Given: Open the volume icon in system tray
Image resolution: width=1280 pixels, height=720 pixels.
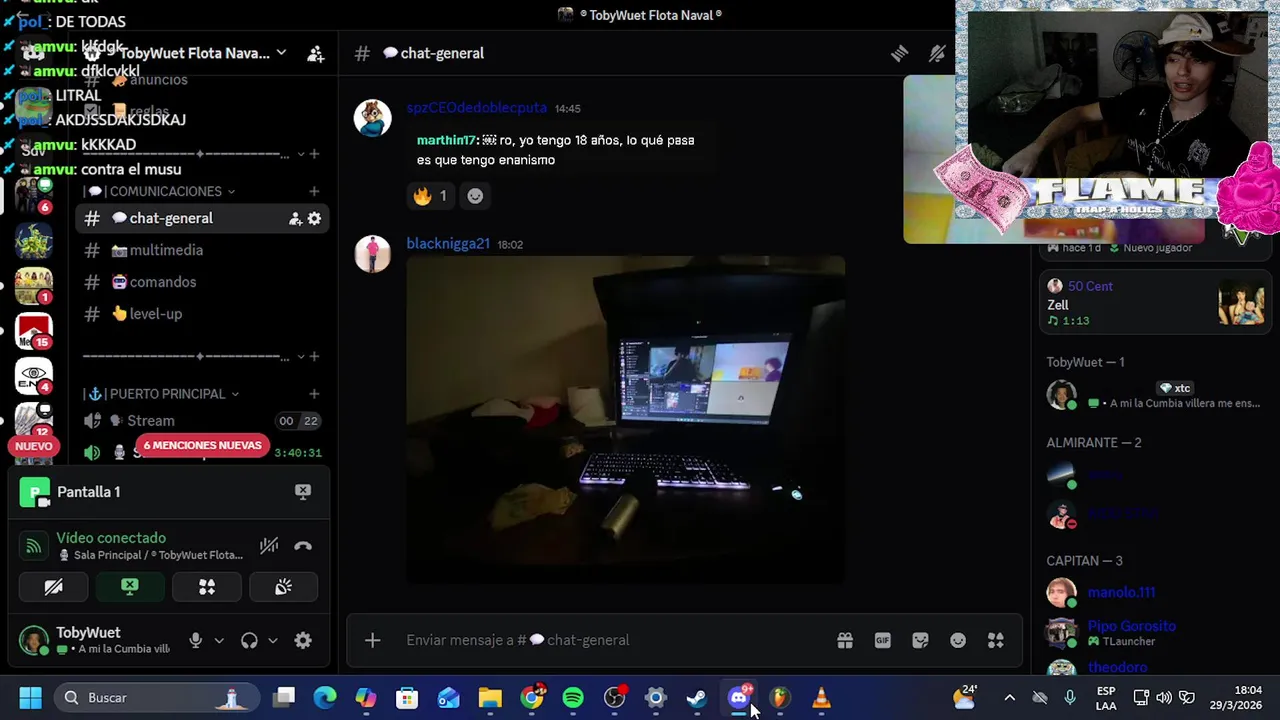Looking at the screenshot, I should click(x=1164, y=698).
